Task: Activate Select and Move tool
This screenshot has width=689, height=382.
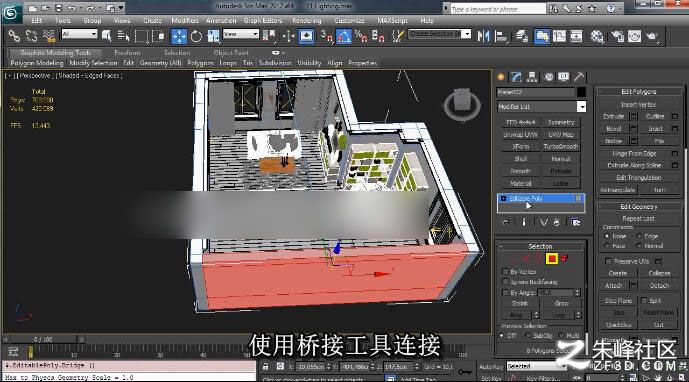Action: coord(179,36)
